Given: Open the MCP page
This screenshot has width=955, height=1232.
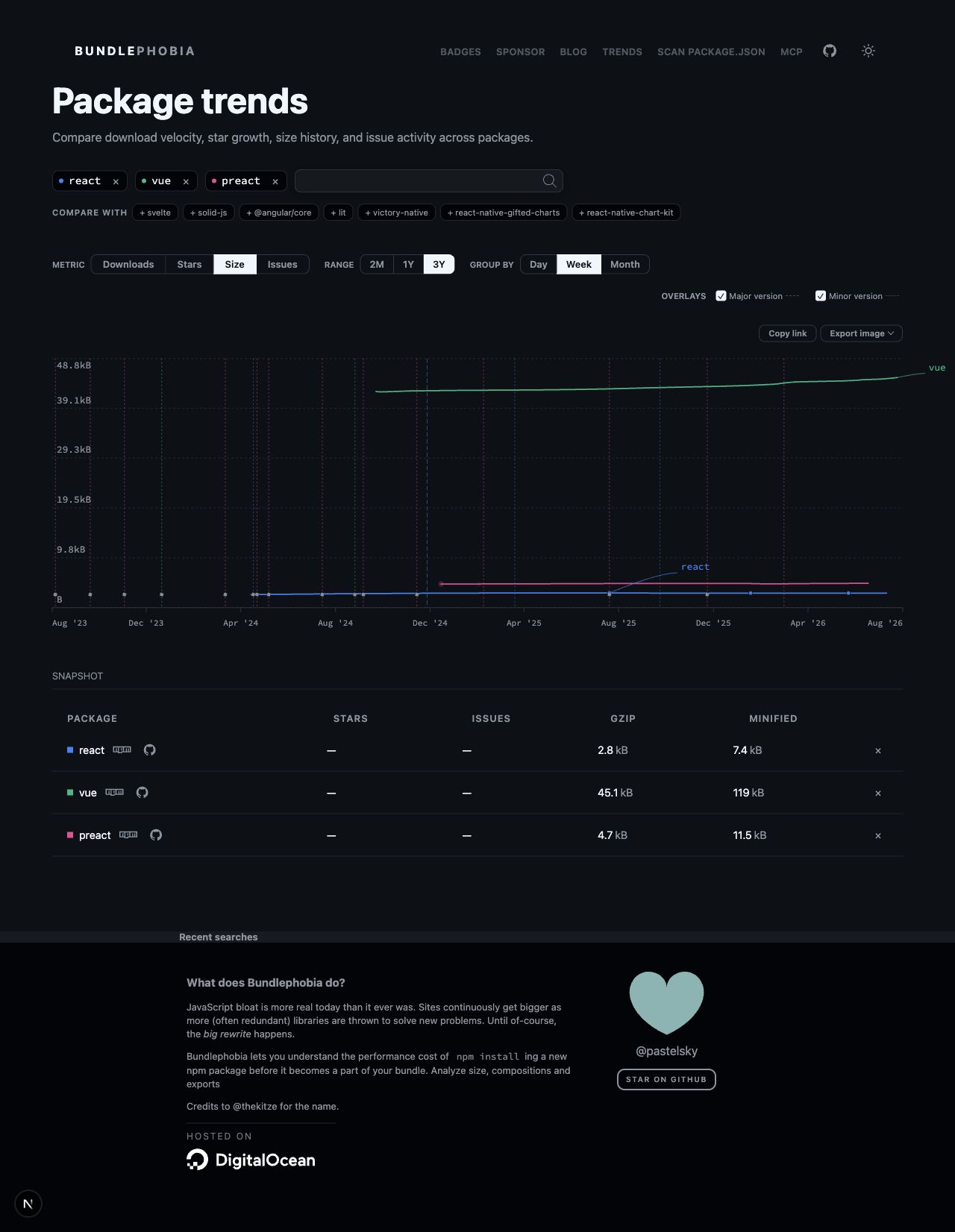Looking at the screenshot, I should (x=792, y=51).
